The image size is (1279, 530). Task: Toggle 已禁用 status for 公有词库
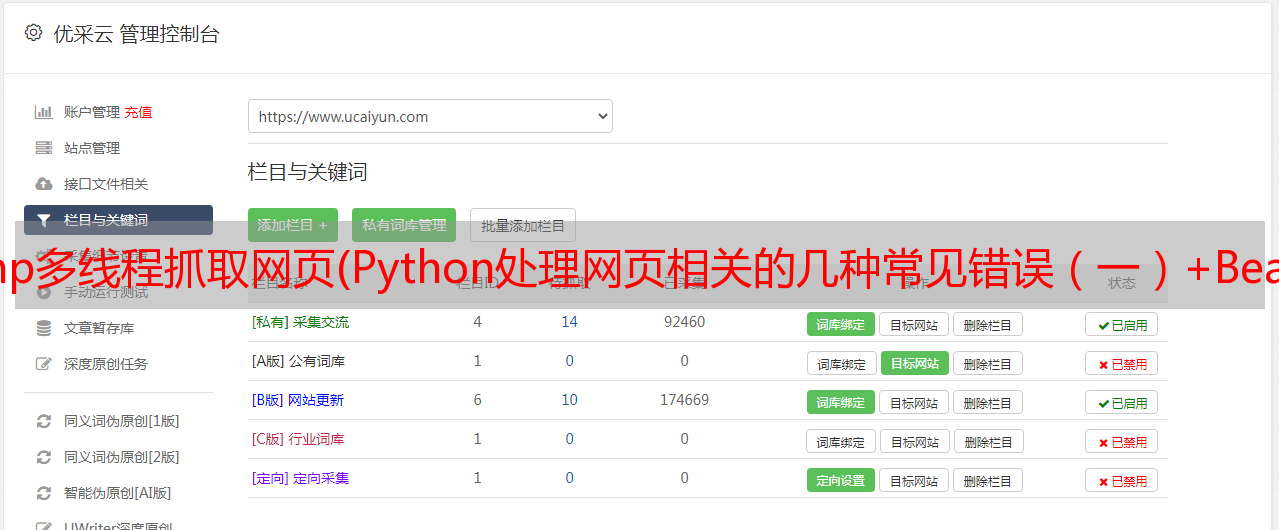coord(1122,363)
